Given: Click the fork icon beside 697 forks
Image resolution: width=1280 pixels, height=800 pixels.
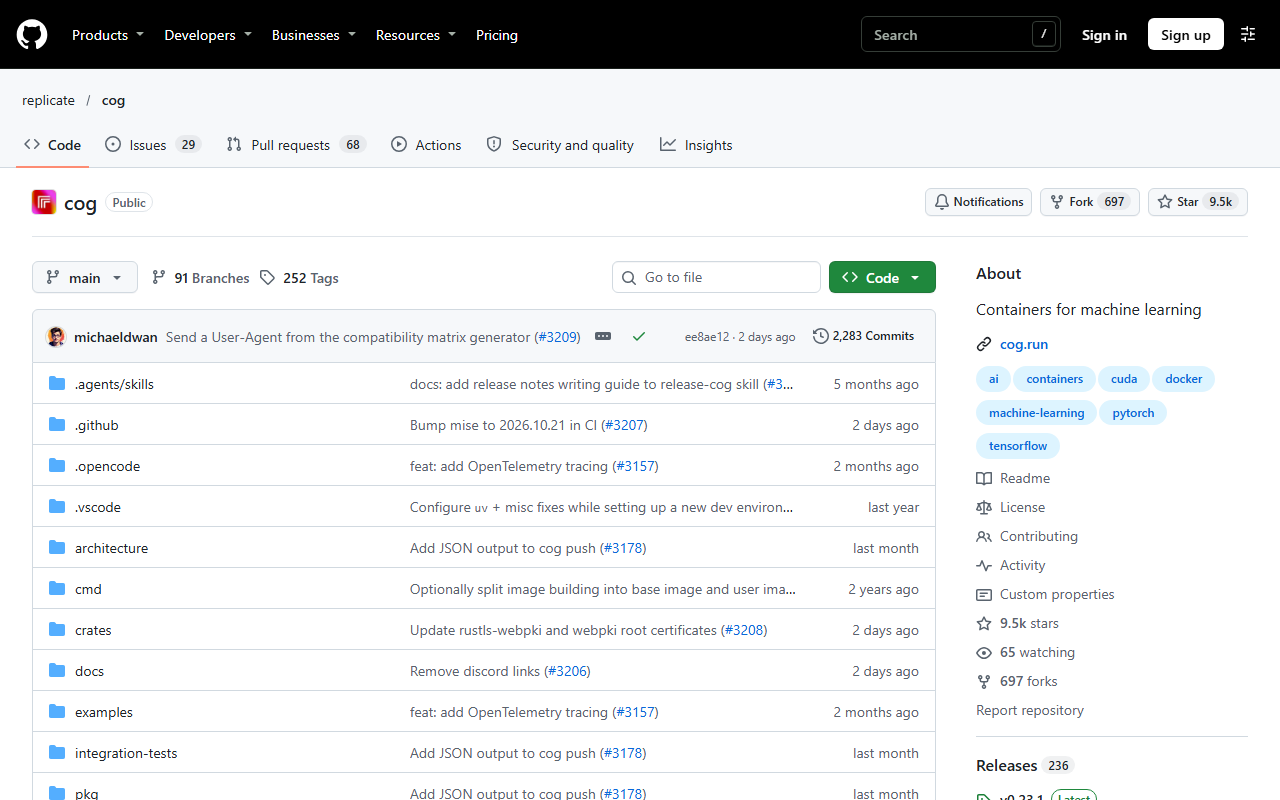Looking at the screenshot, I should pyautogui.click(x=984, y=681).
